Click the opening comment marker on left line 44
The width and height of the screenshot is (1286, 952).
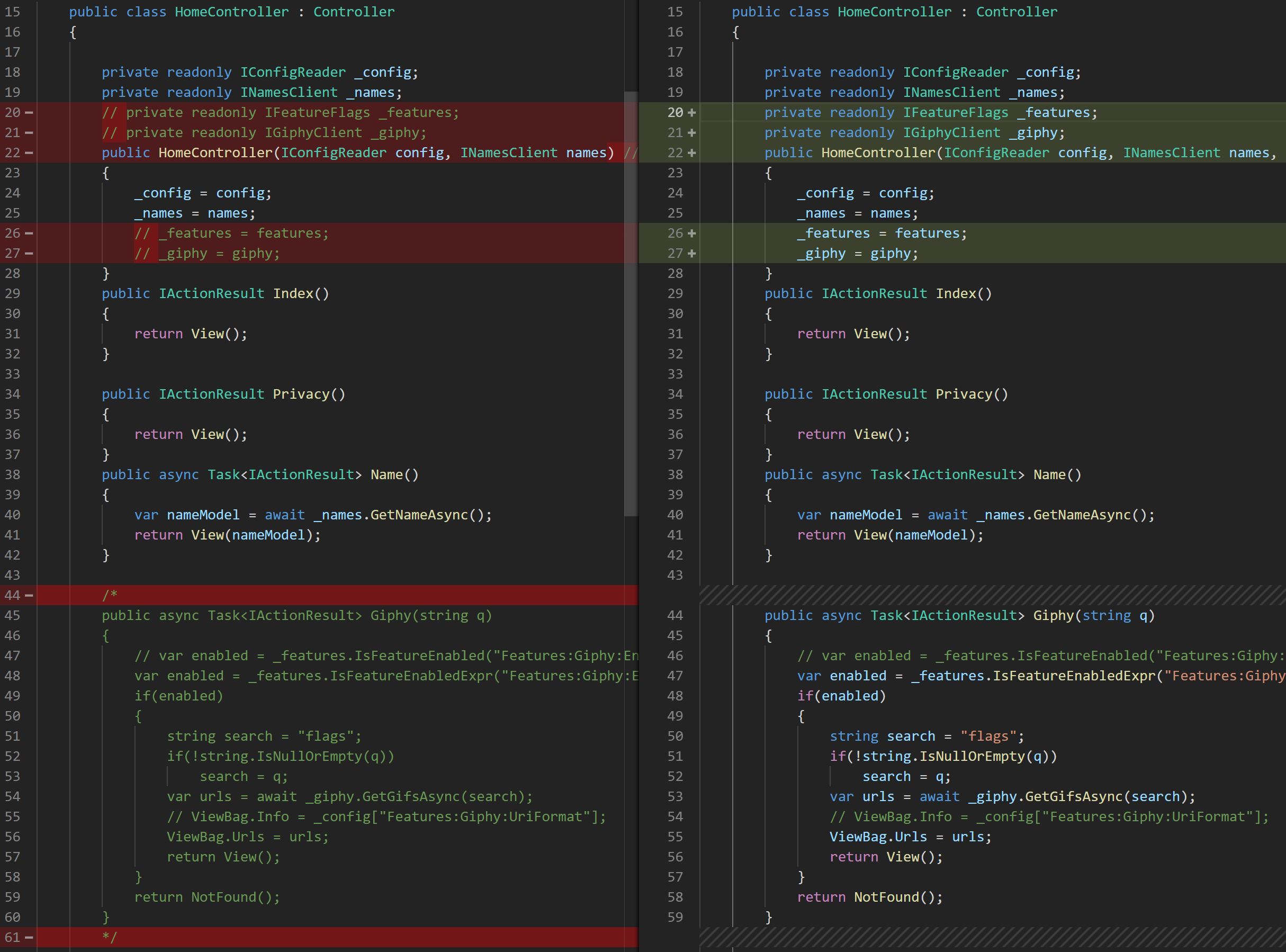[110, 595]
